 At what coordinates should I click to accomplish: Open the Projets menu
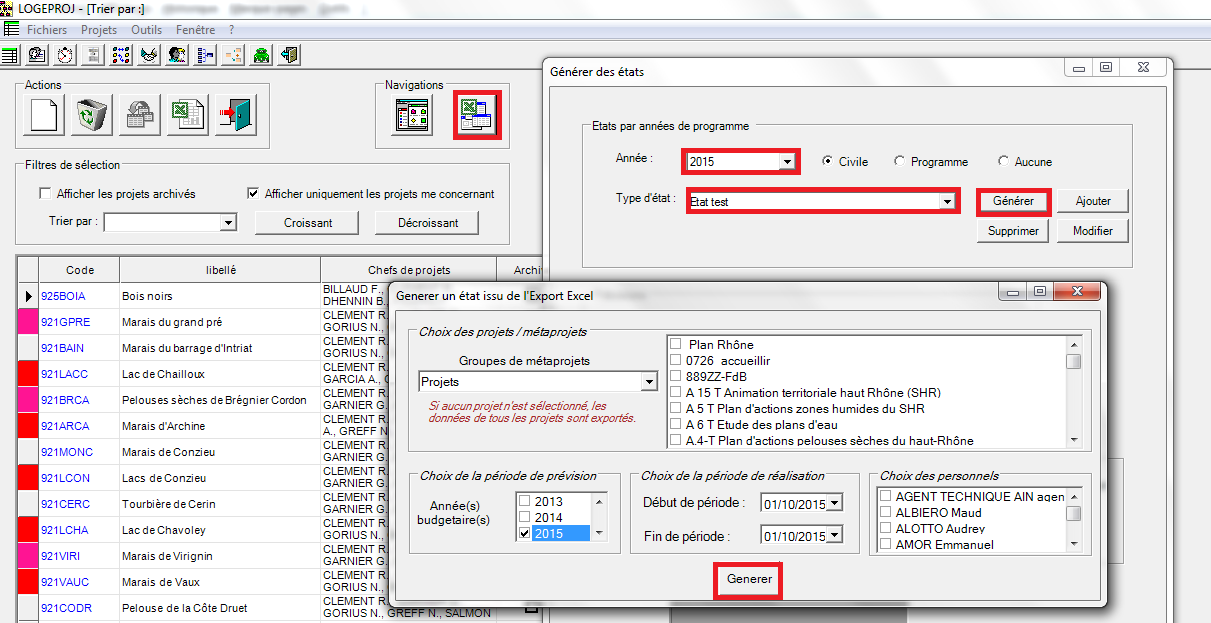coord(98,29)
